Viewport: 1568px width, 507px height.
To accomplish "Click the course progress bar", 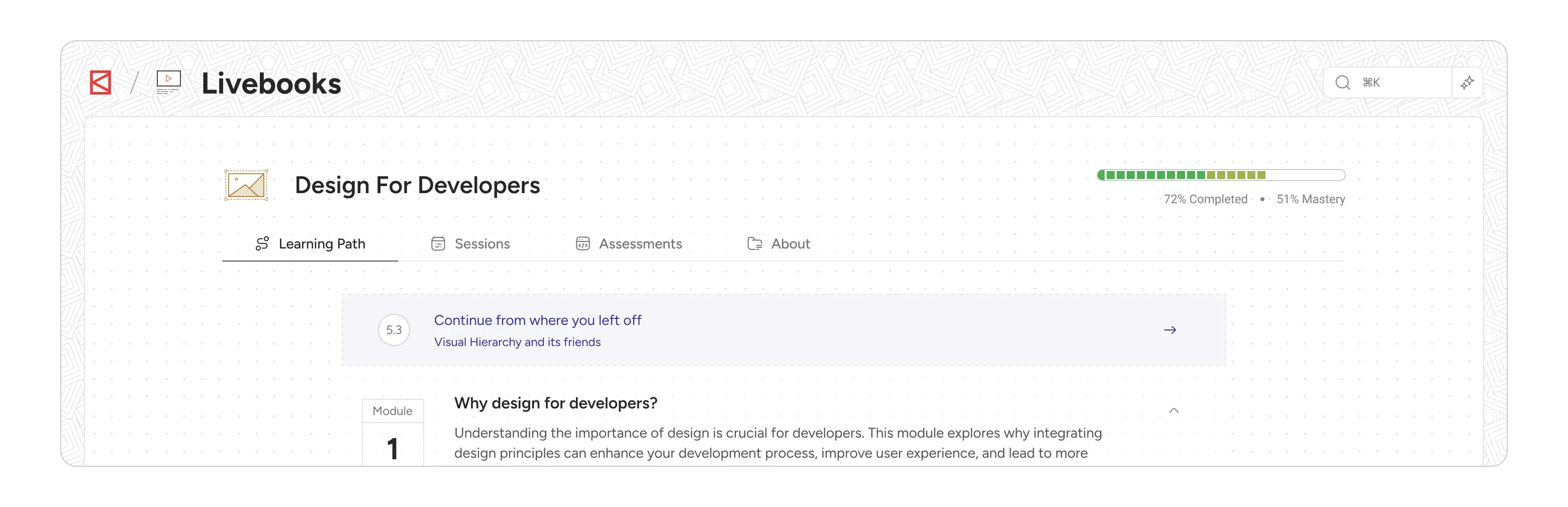I will coord(1220,176).
